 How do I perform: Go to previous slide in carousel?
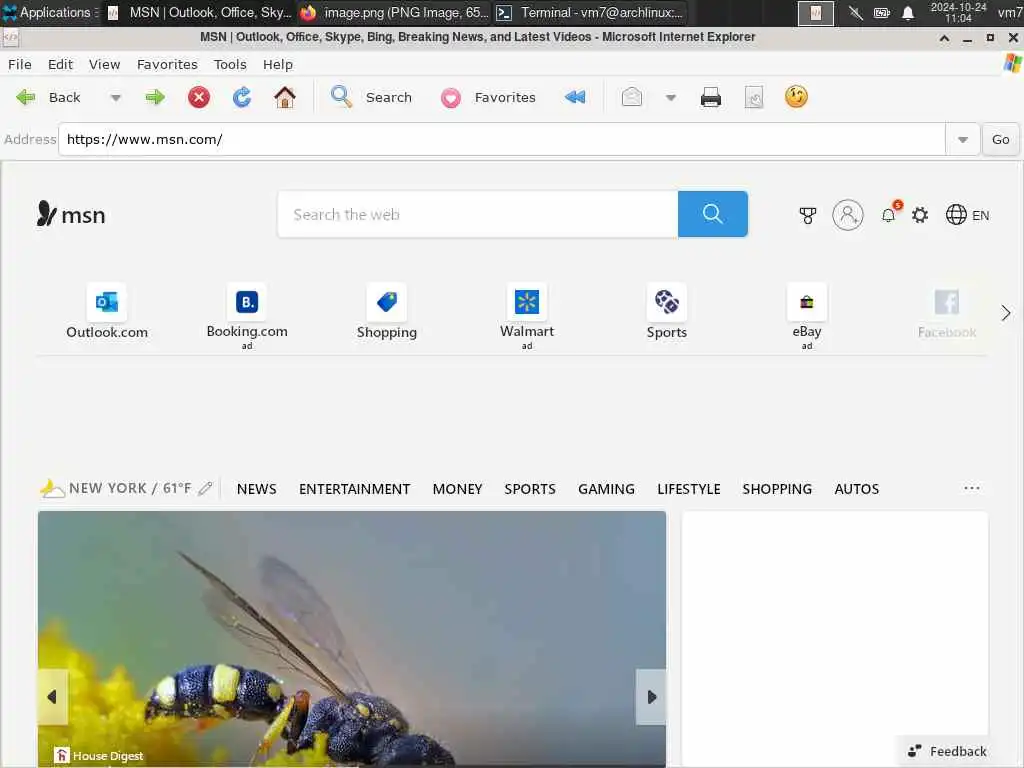(52, 697)
